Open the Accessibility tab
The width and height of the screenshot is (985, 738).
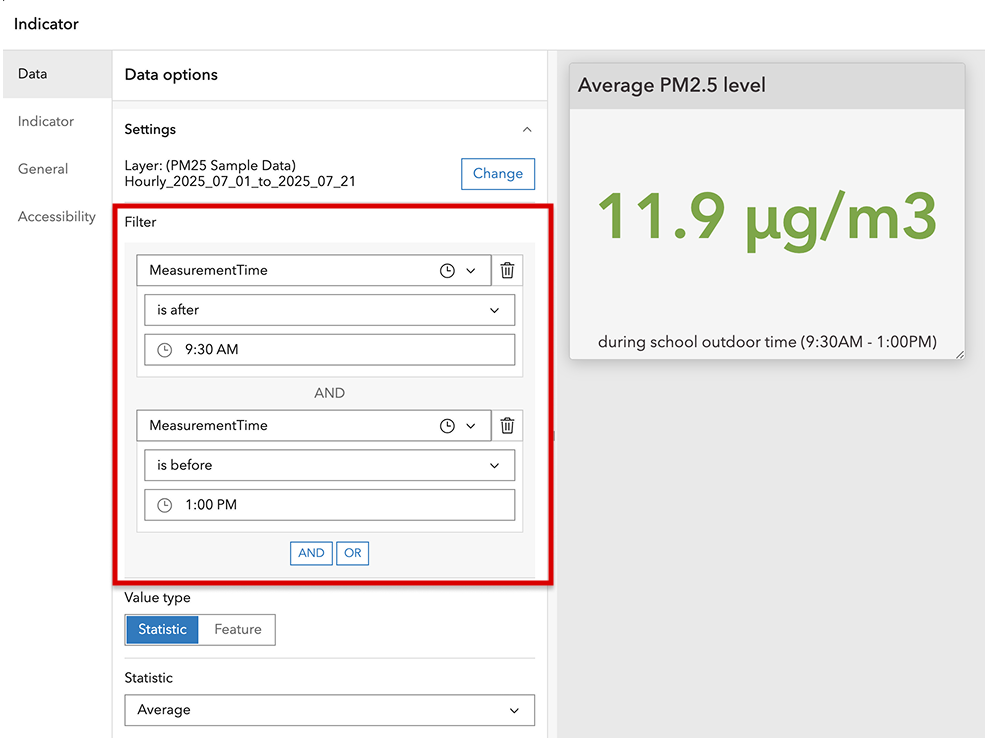pyautogui.click(x=55, y=216)
